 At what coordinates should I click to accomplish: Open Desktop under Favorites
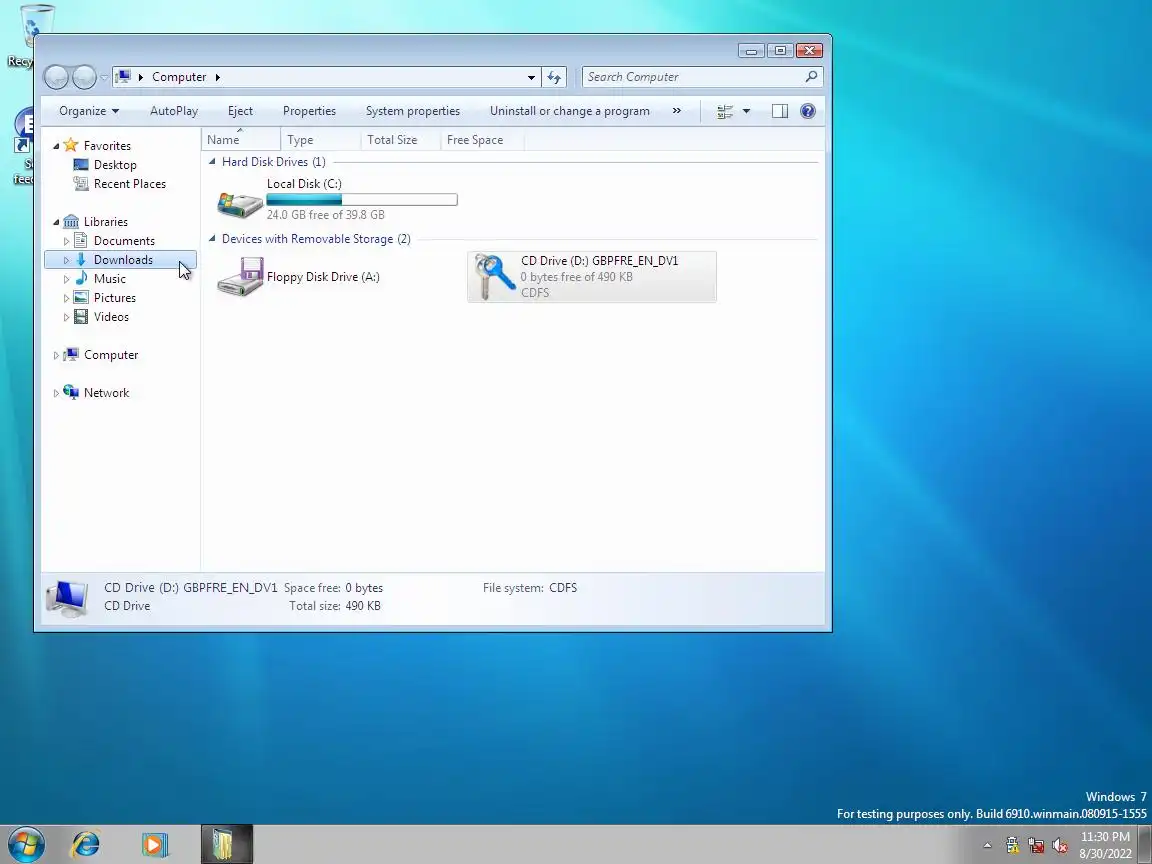click(x=115, y=165)
